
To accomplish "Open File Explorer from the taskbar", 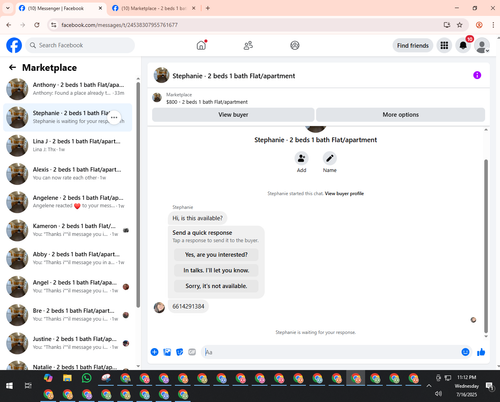I will click(67, 378).
